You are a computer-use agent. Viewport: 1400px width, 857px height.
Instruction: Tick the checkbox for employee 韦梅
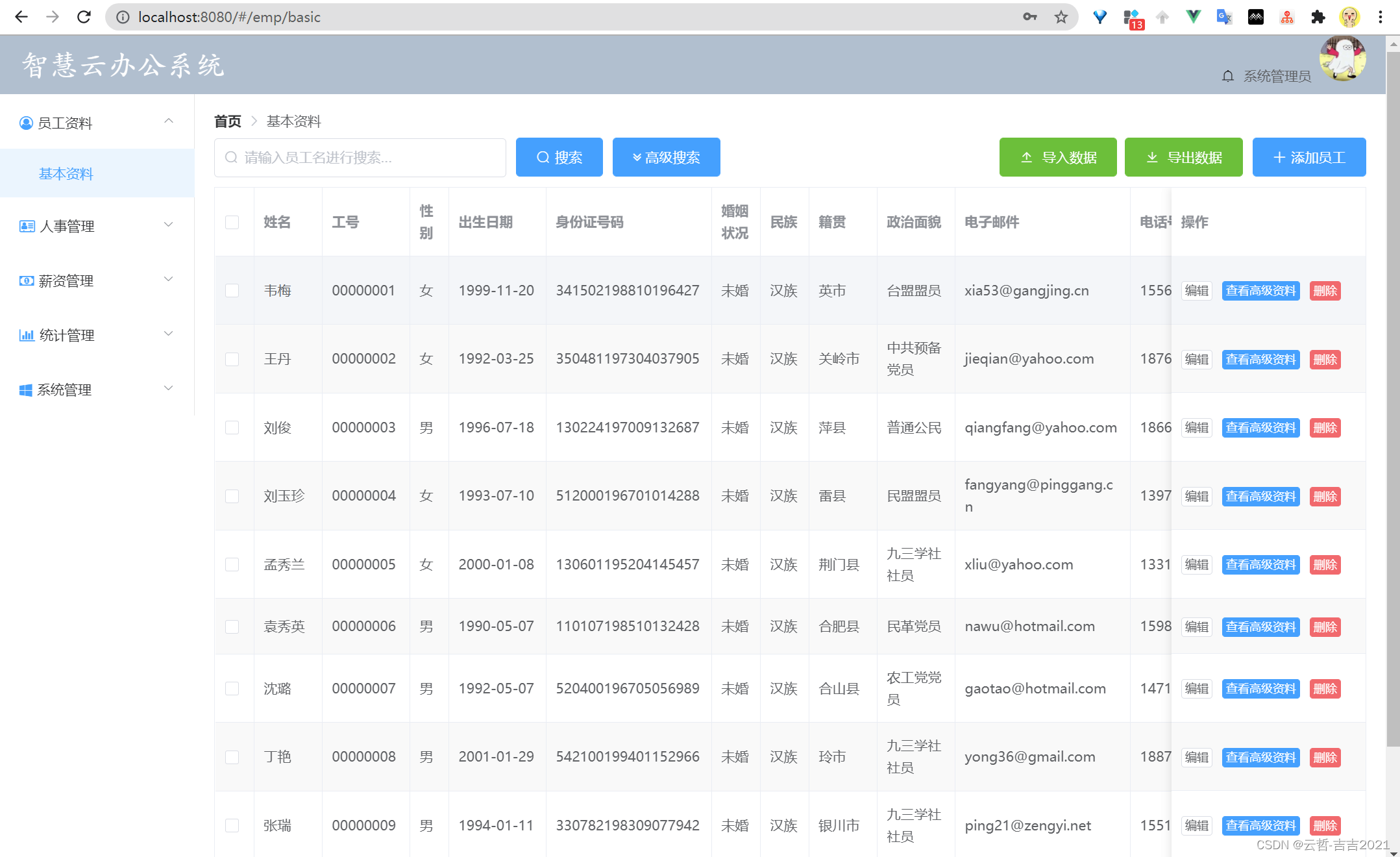tap(232, 290)
